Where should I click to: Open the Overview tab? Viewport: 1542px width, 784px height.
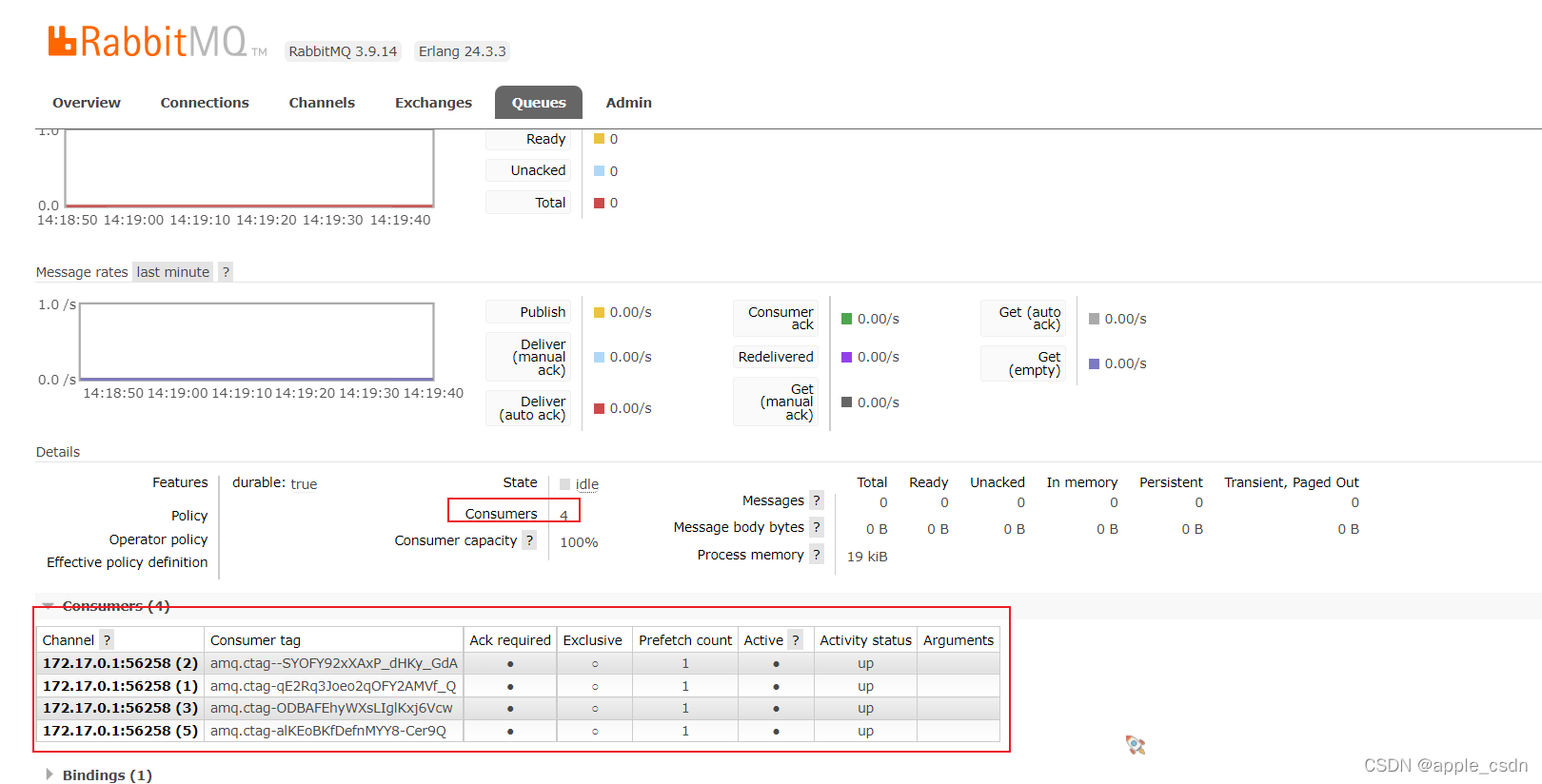pyautogui.click(x=87, y=103)
